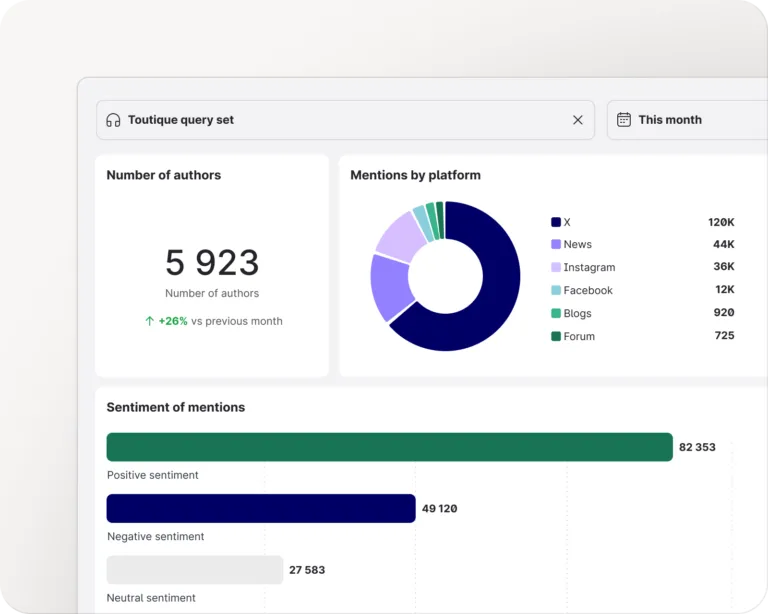Image resolution: width=768 pixels, height=614 pixels.
Task: Click the headphones icon beside Toutique query set
Action: 113,120
